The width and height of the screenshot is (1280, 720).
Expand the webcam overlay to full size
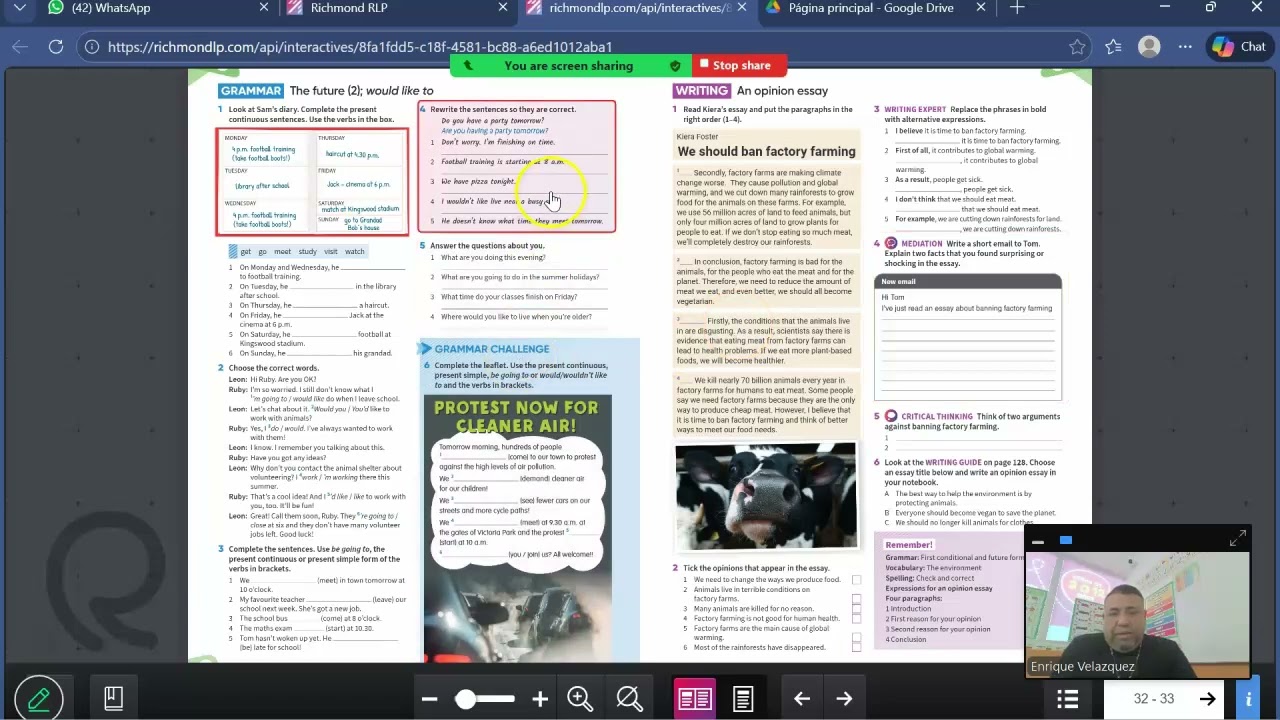click(x=1238, y=539)
